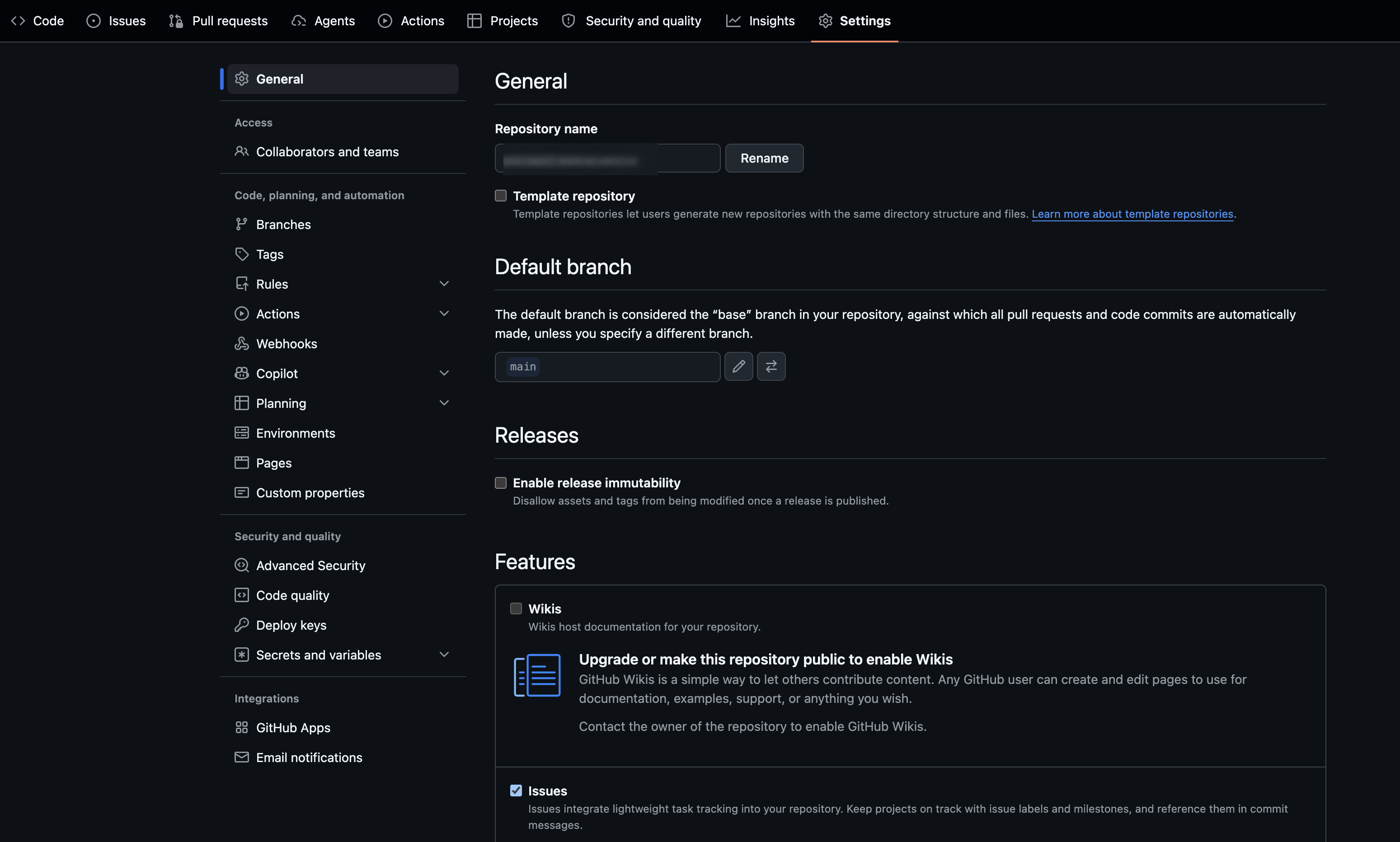This screenshot has height=842, width=1400.
Task: Click the Agents icon in top nav
Action: pos(299,21)
